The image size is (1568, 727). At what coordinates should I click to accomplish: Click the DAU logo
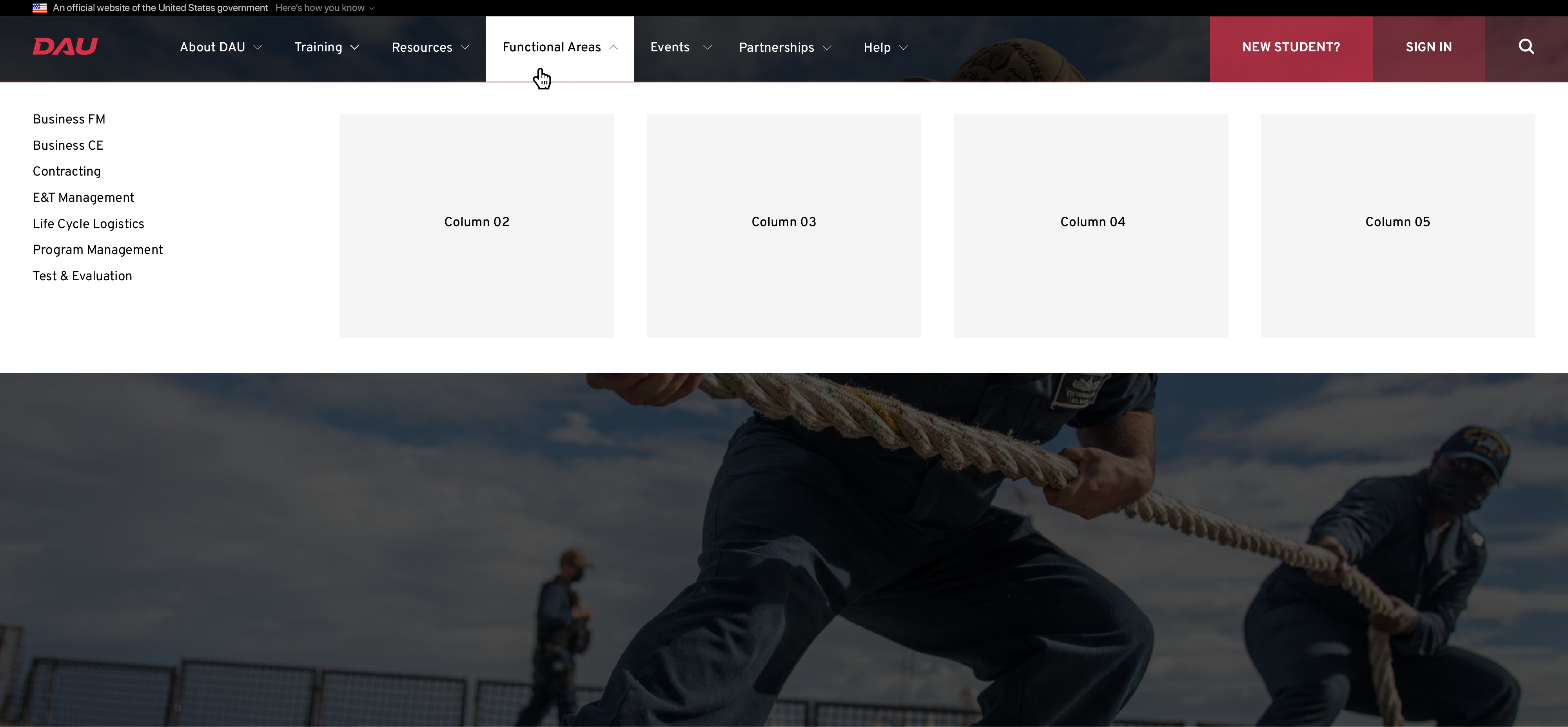(65, 47)
